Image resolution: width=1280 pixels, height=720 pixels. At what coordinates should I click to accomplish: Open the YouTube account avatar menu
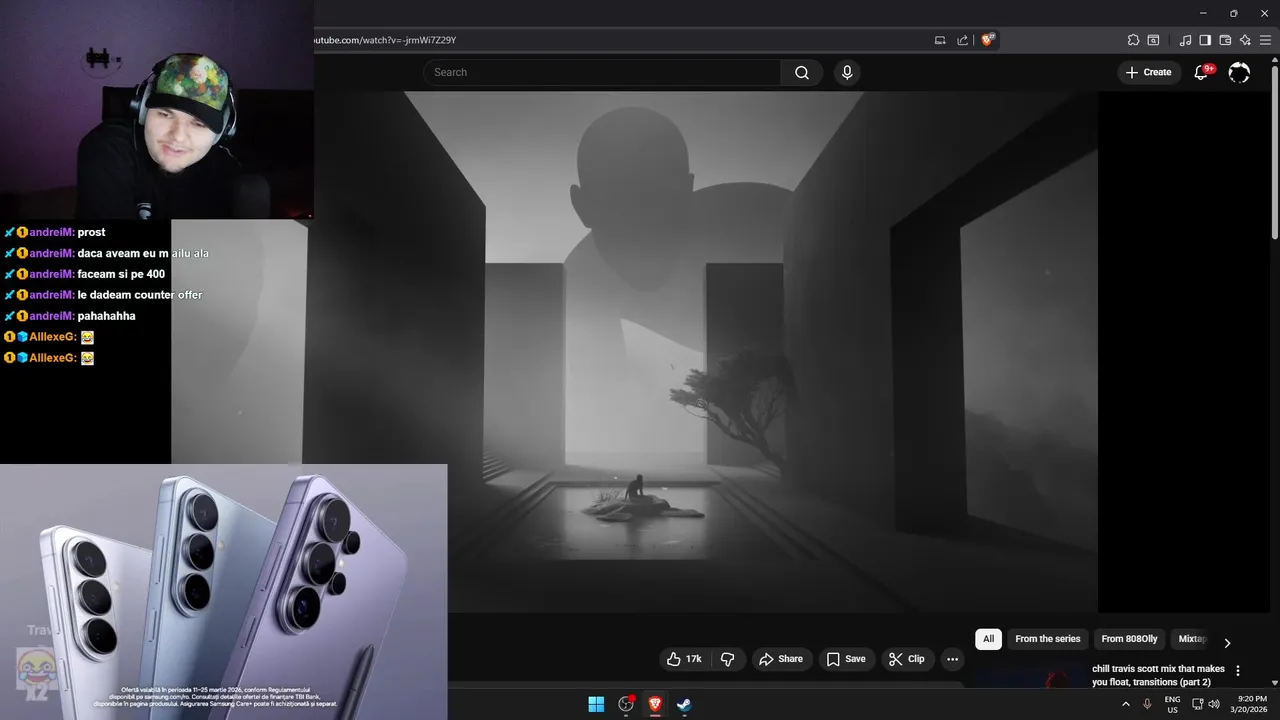coord(1239,72)
